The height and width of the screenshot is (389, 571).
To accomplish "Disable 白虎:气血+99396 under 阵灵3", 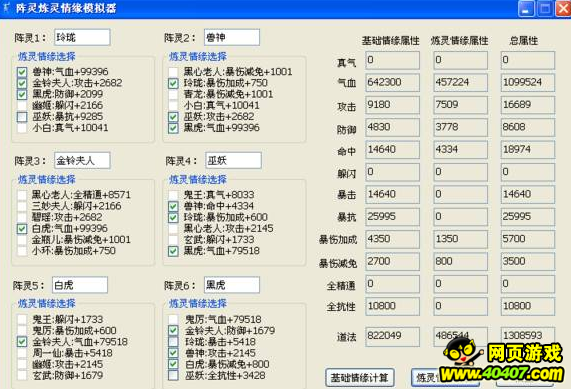I will pyautogui.click(x=22, y=229).
